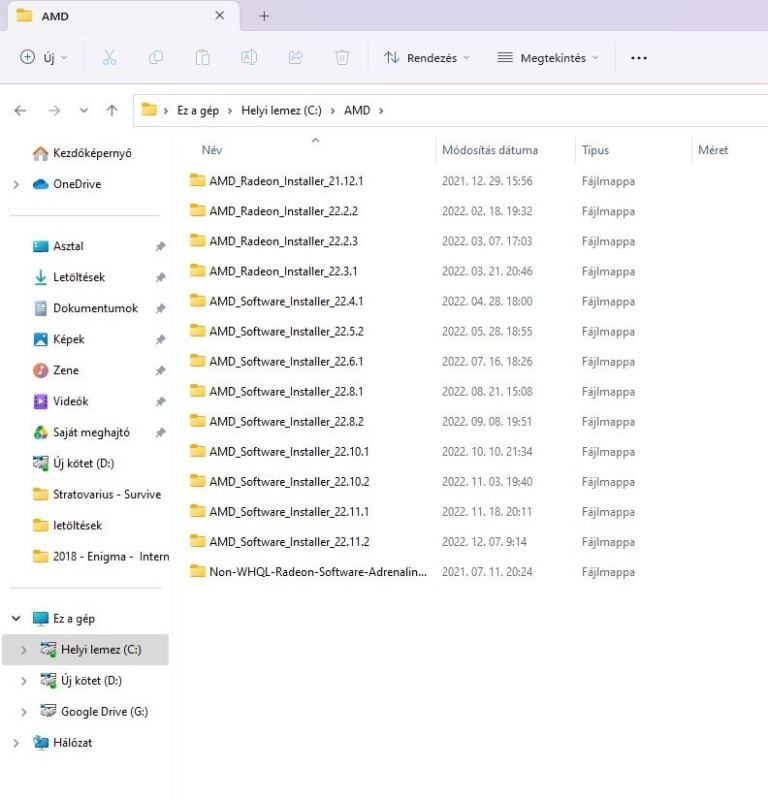Go forward with the right arrow
The height and width of the screenshot is (800, 768).
point(54,110)
